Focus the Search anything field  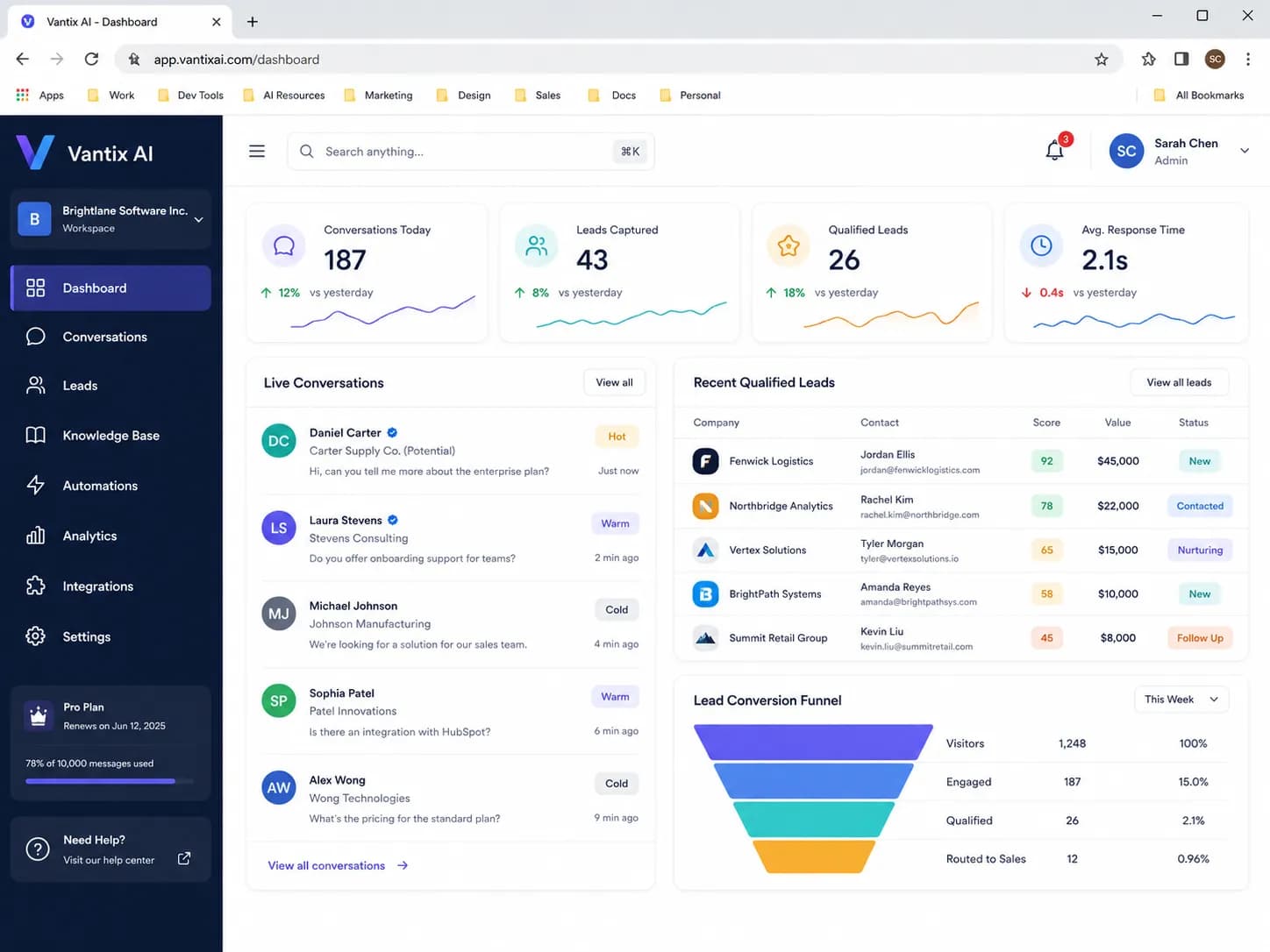470,151
